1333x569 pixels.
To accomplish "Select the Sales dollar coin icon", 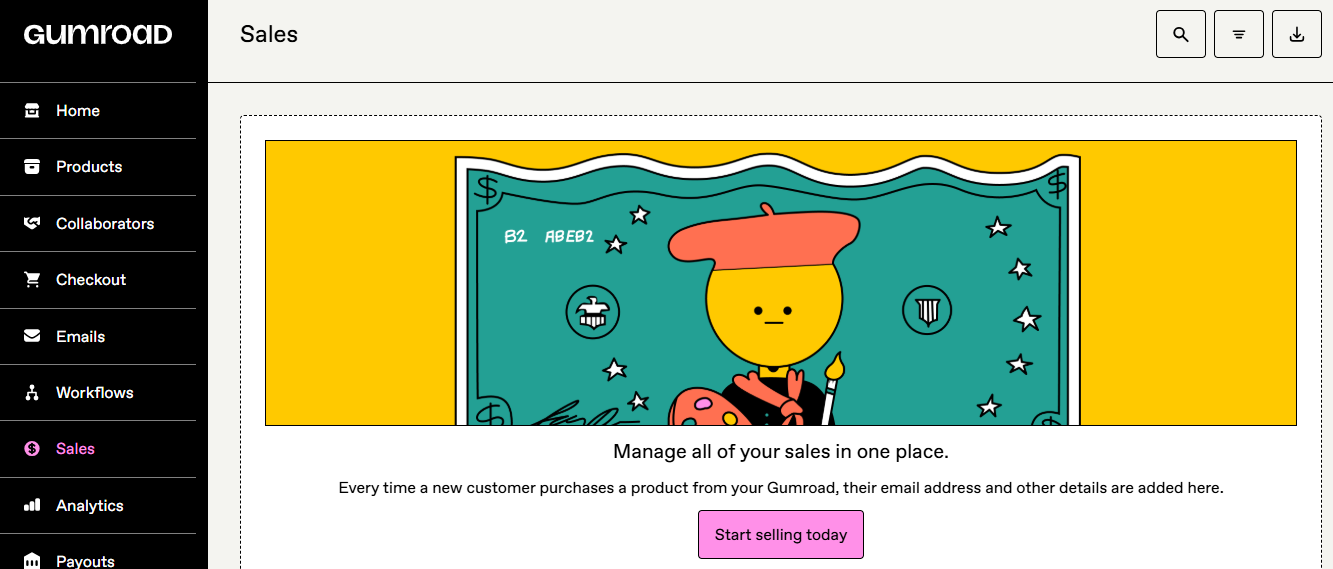I will (32, 449).
